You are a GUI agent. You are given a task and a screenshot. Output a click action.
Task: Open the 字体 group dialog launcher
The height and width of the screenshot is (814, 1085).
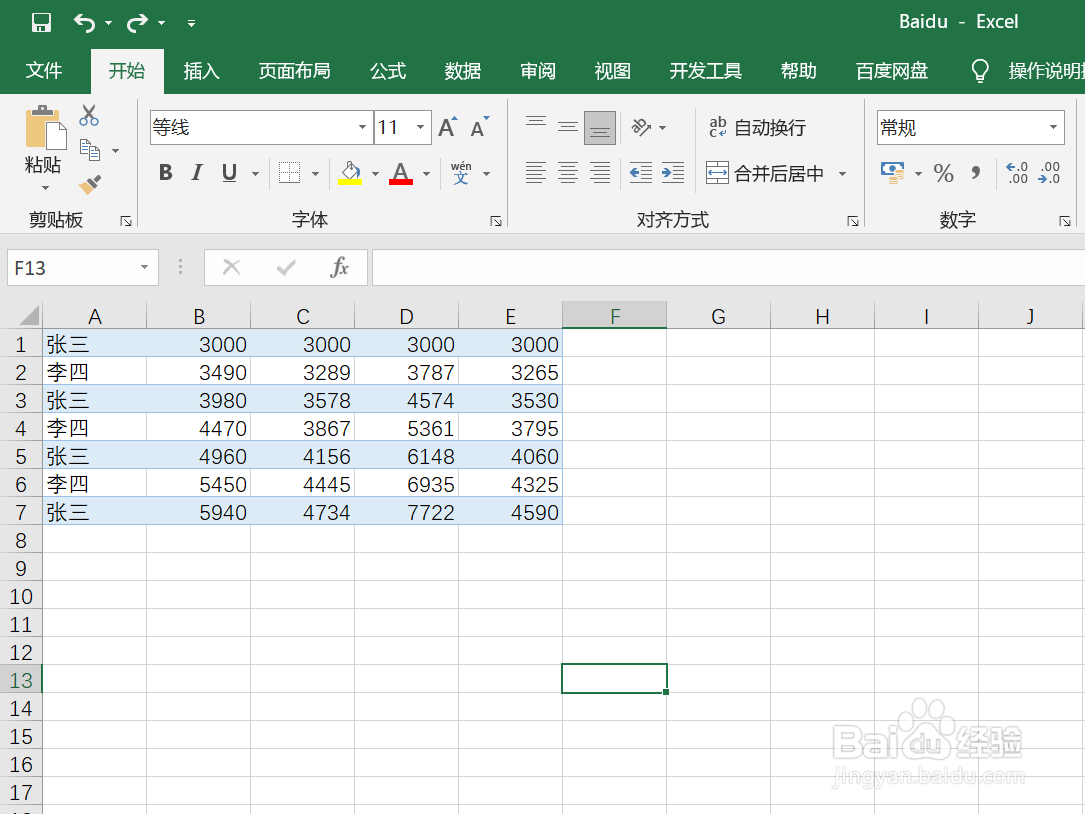(496, 219)
